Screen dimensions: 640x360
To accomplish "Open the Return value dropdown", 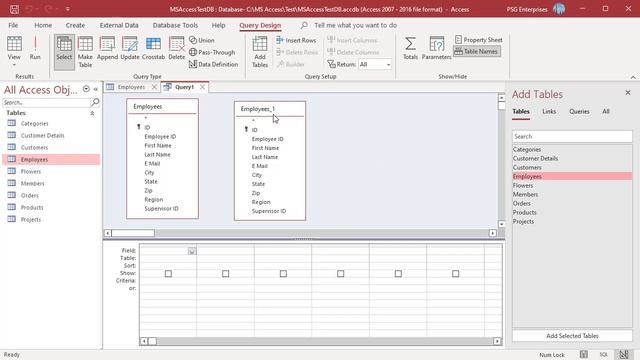I will click(388, 64).
